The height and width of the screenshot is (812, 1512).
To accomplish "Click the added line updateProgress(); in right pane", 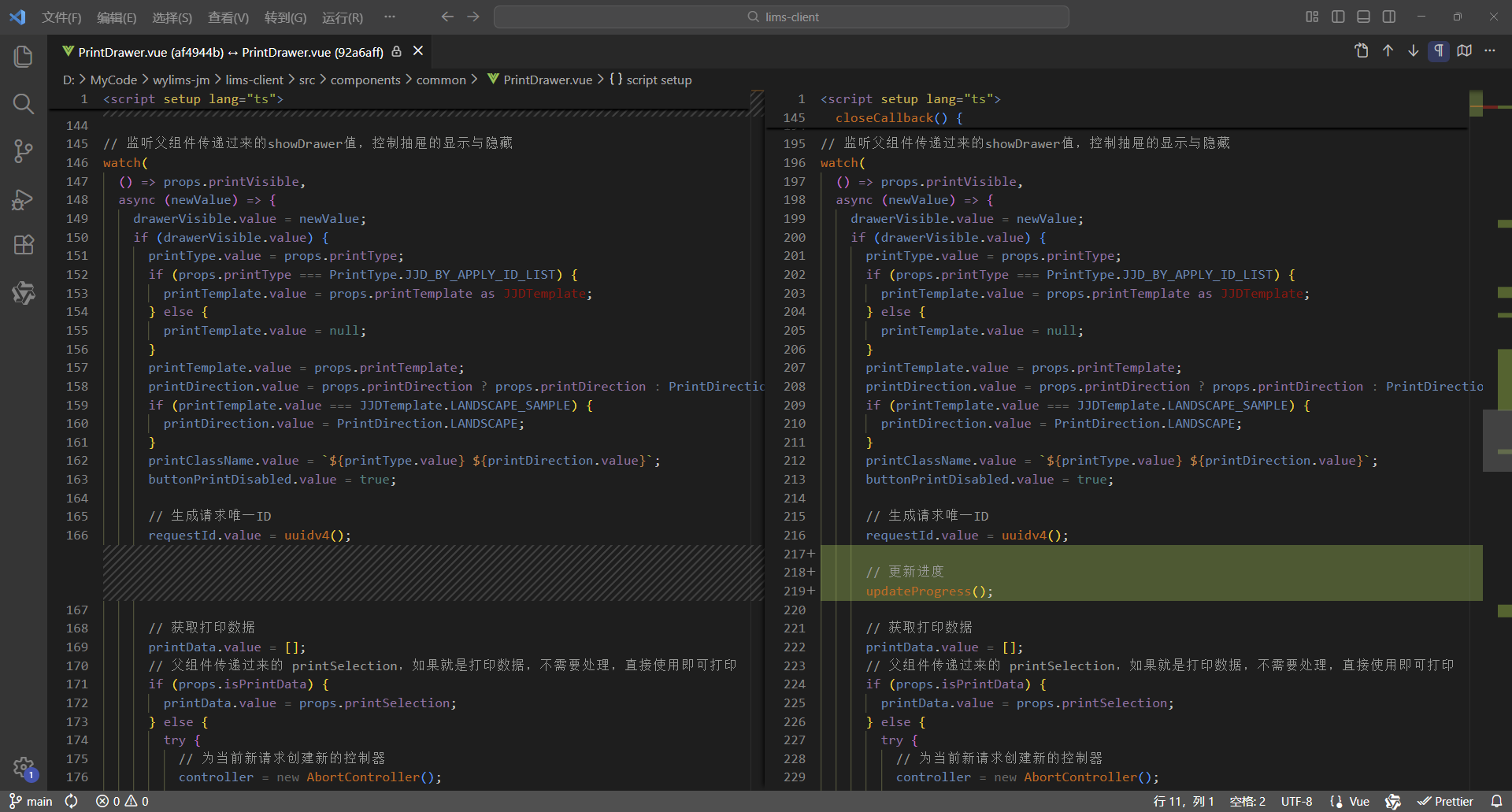I will tap(929, 591).
